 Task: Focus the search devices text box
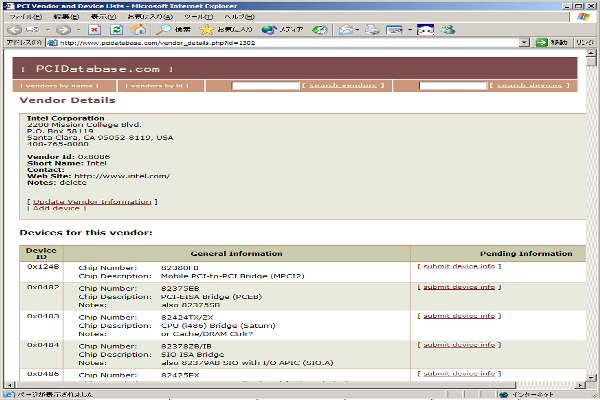pyautogui.click(x=453, y=85)
